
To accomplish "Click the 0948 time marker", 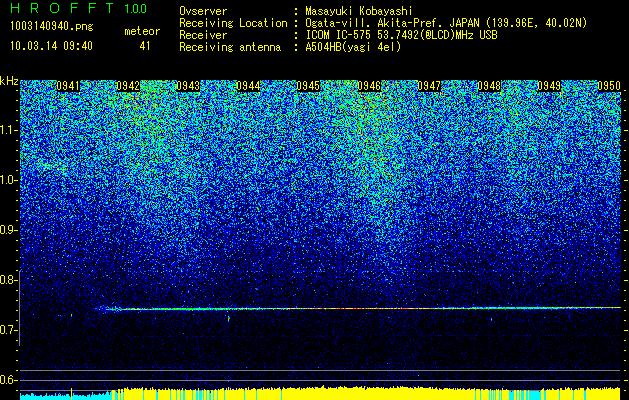I will pos(489,86).
